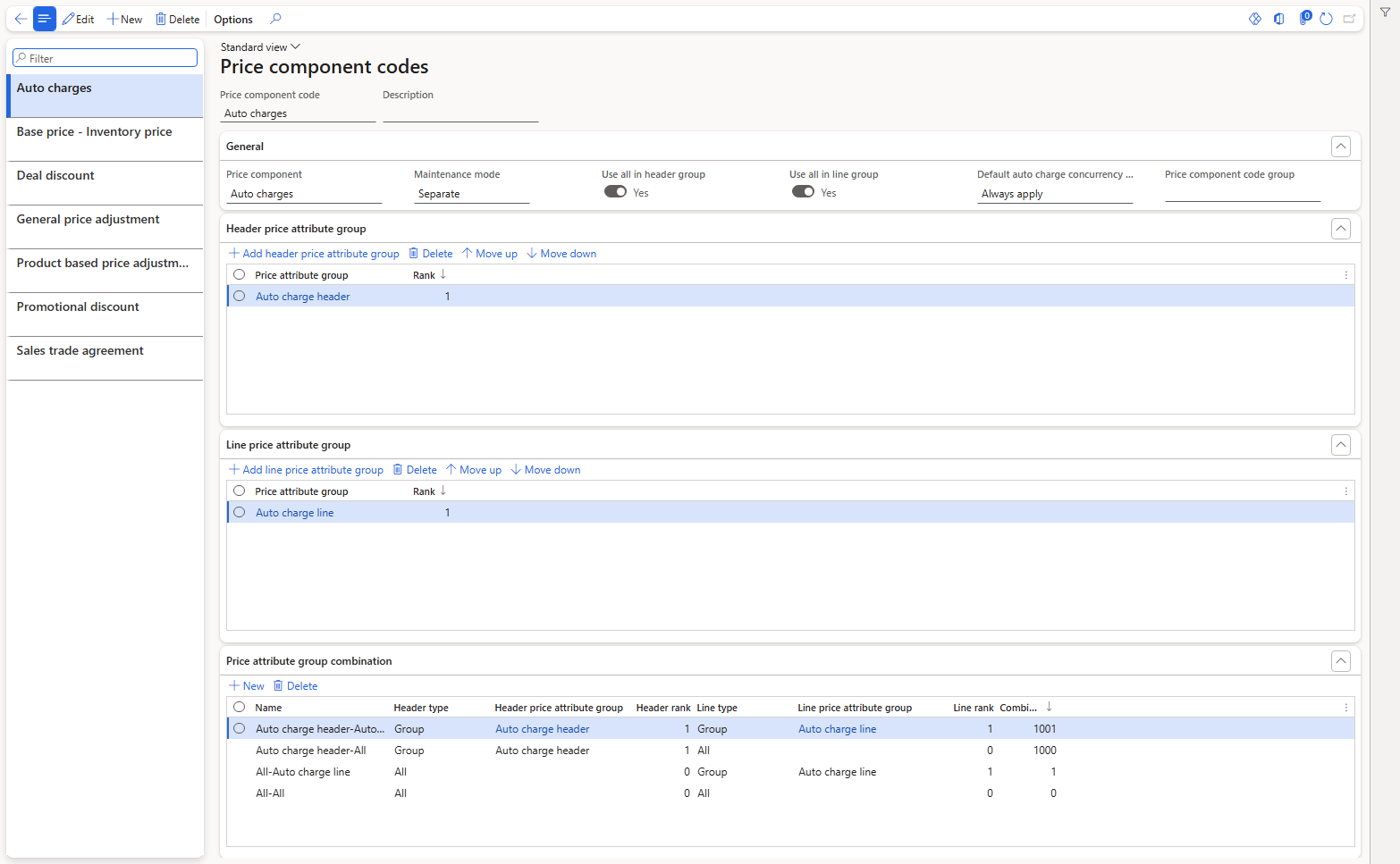Sort the Combi... column arrow
The width and height of the screenshot is (1400, 864).
[1049, 707]
